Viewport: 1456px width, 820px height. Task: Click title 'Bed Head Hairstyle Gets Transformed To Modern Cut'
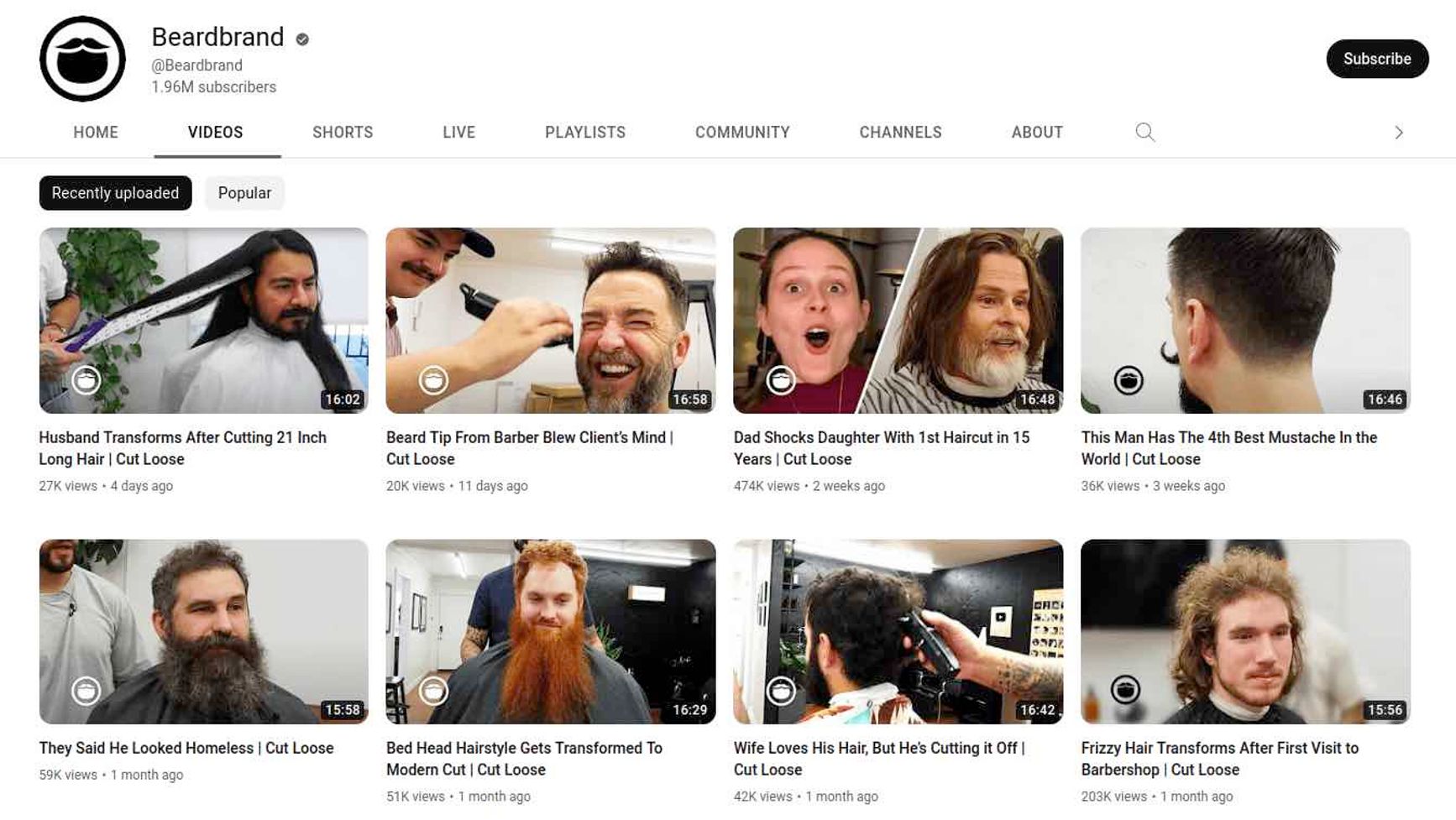(x=524, y=759)
